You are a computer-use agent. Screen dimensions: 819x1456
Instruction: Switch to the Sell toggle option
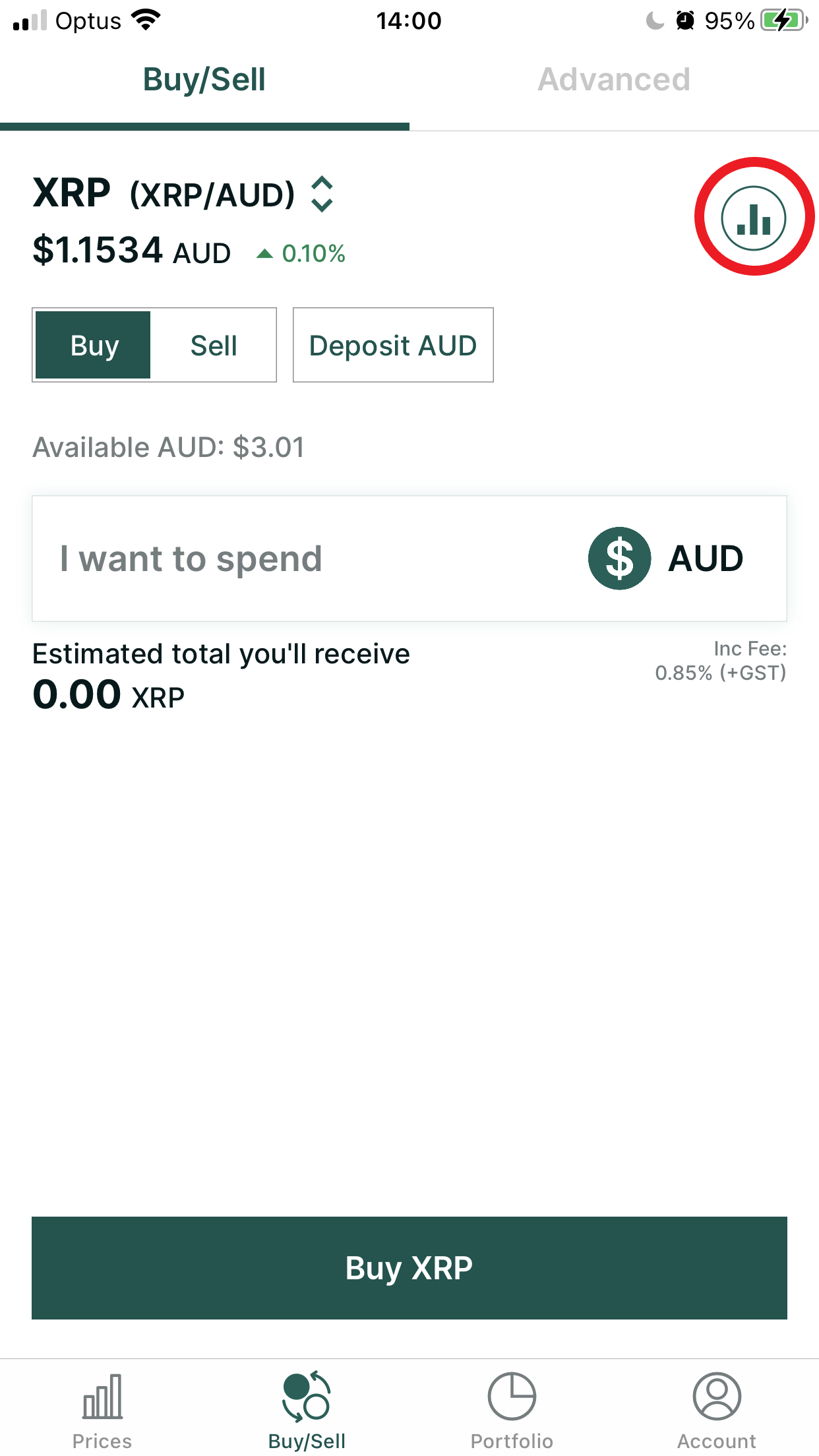214,345
